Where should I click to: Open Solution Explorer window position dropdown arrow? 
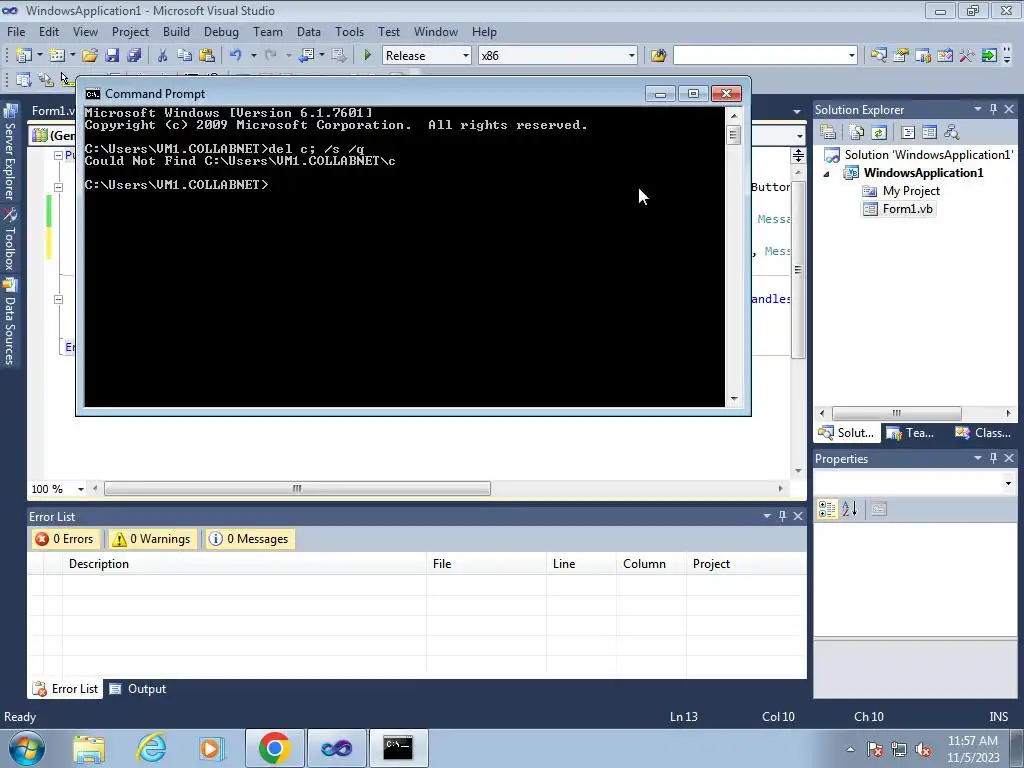click(978, 110)
